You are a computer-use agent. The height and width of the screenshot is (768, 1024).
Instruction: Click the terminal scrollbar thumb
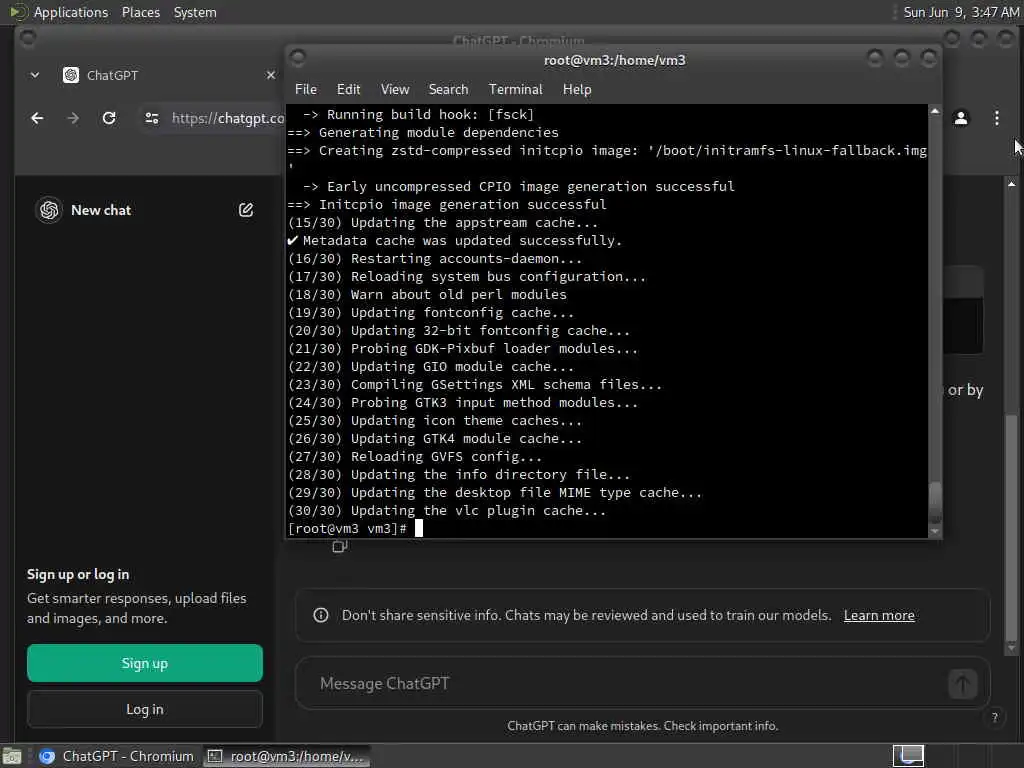pos(935,502)
